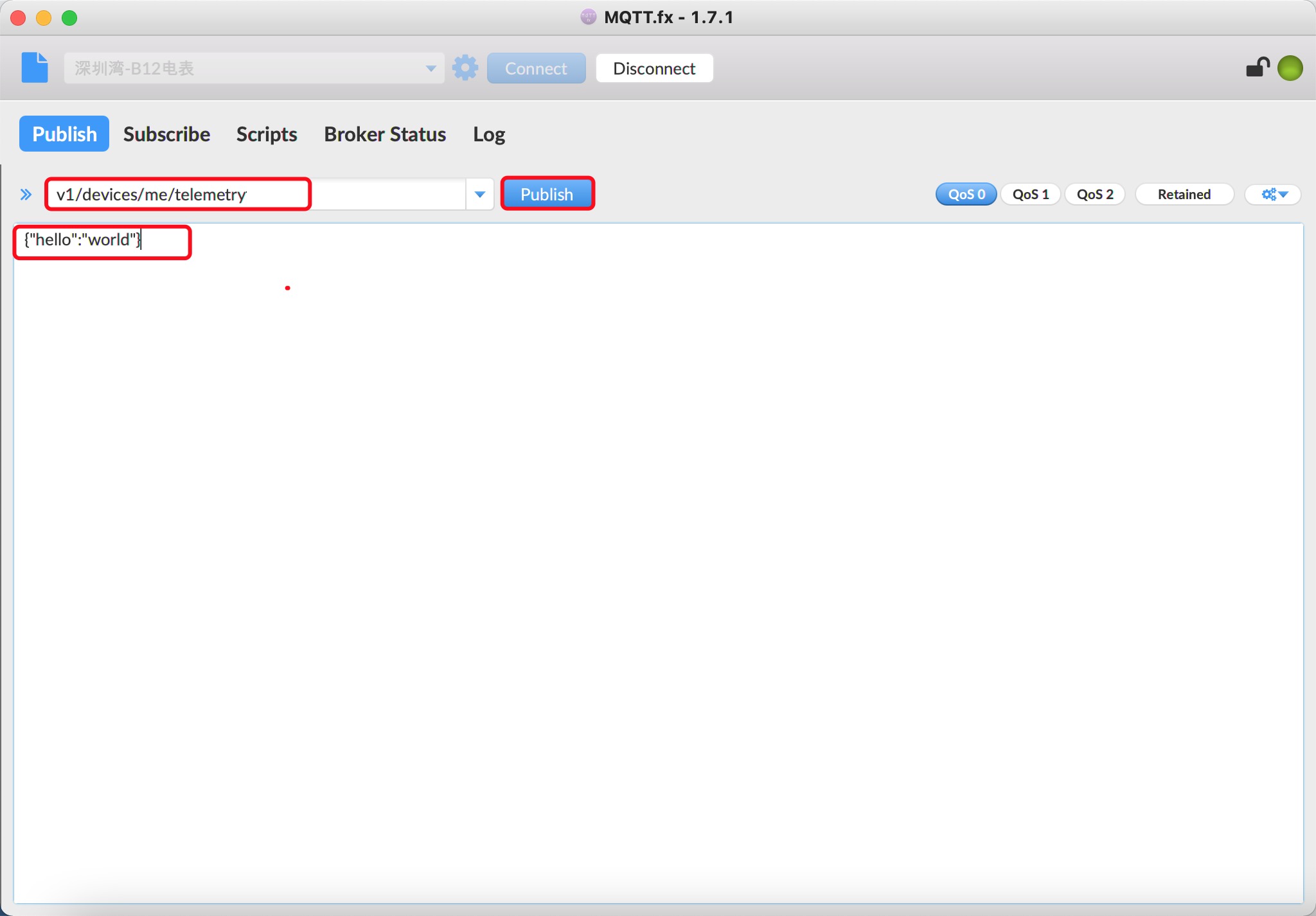This screenshot has height=916, width=1316.
Task: Switch to the Subscribe tab
Action: (166, 134)
